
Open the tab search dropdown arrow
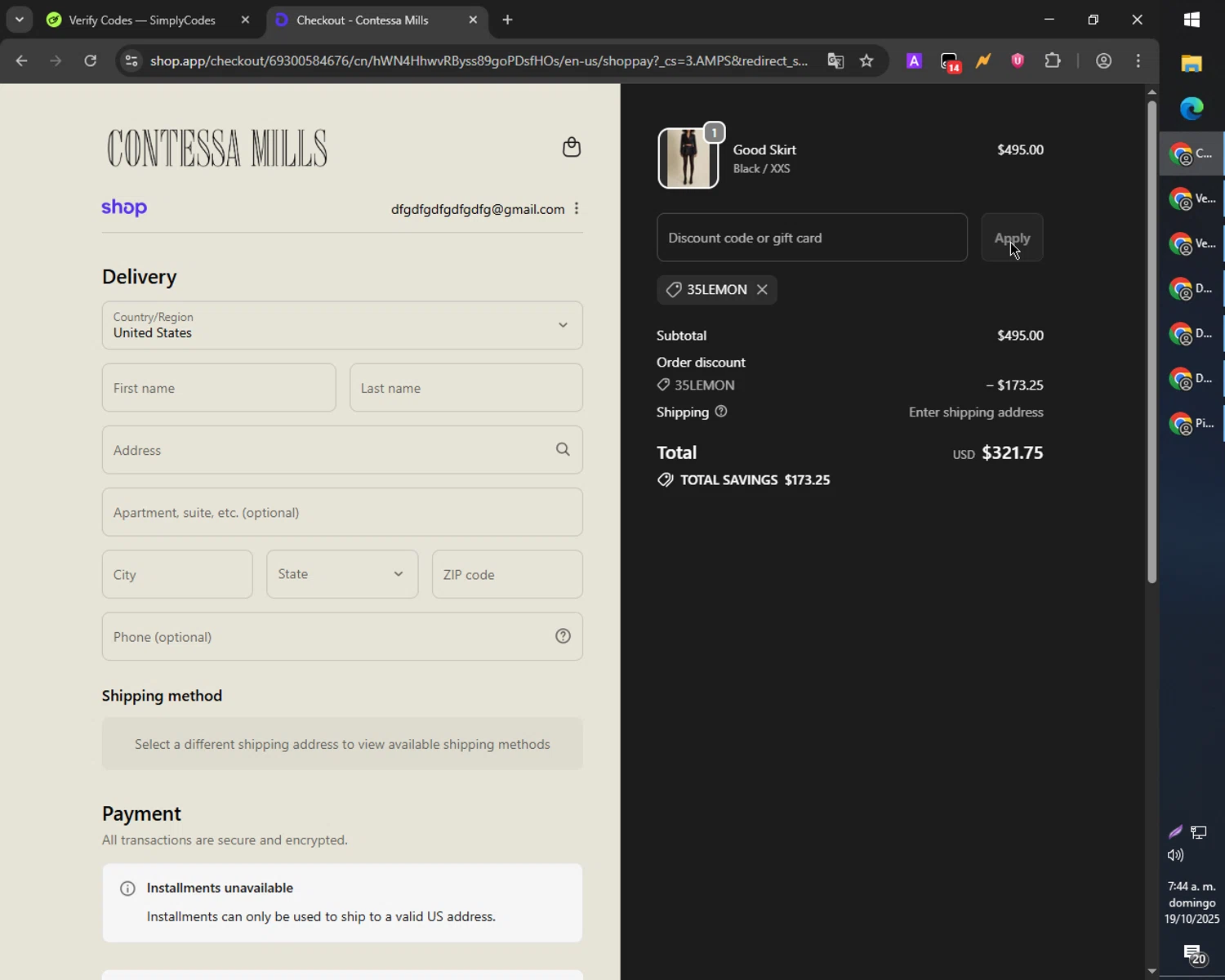tap(19, 20)
